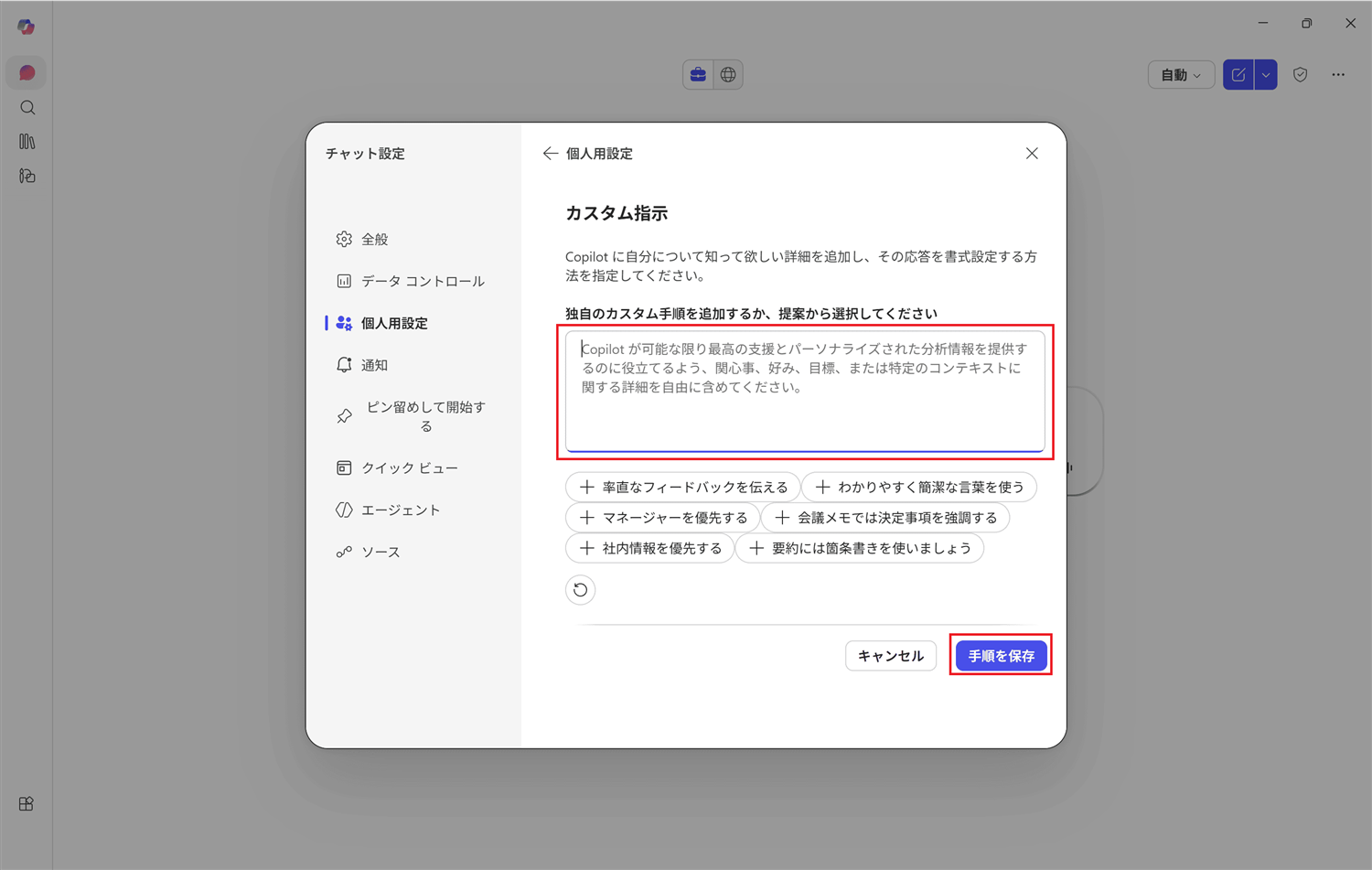Open the agents icon in the left sidebar
Viewport: 1372px width, 870px height.
click(x=27, y=176)
